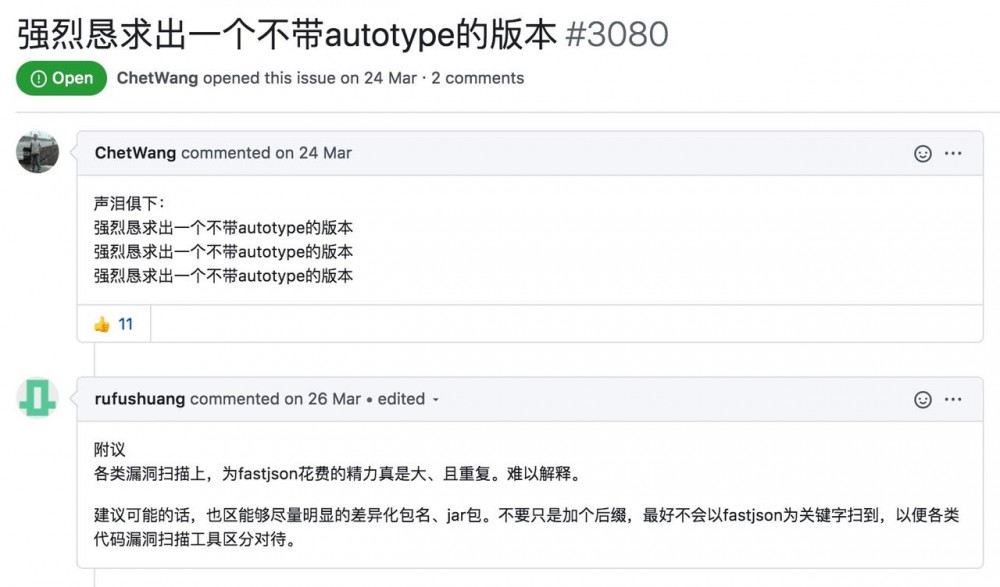Open comment options dropdown for ChetWang
Viewport: 1000px width, 587px height.
(951, 153)
